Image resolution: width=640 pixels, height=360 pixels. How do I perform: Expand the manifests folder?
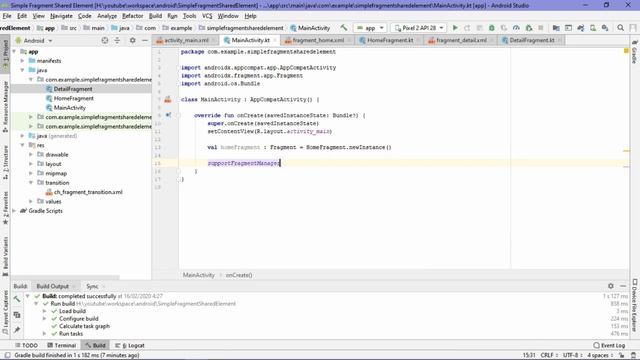[x=22, y=61]
